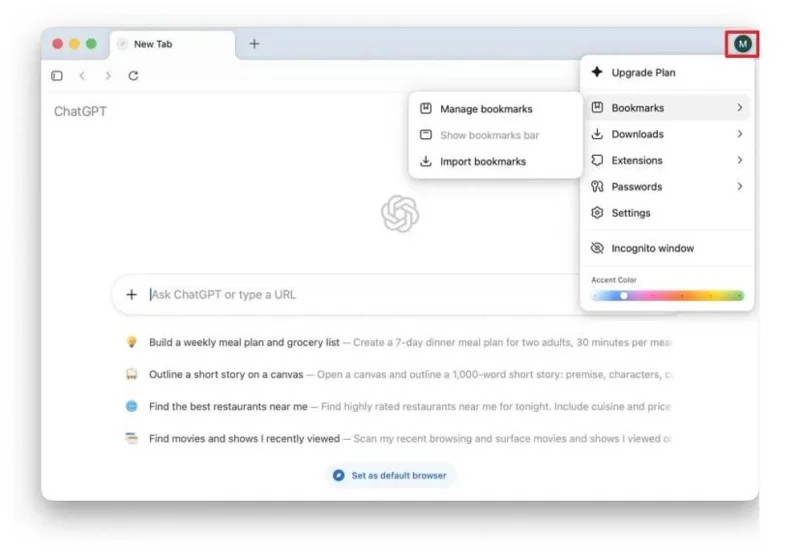Choose Show bookmarks bar option

(495, 135)
